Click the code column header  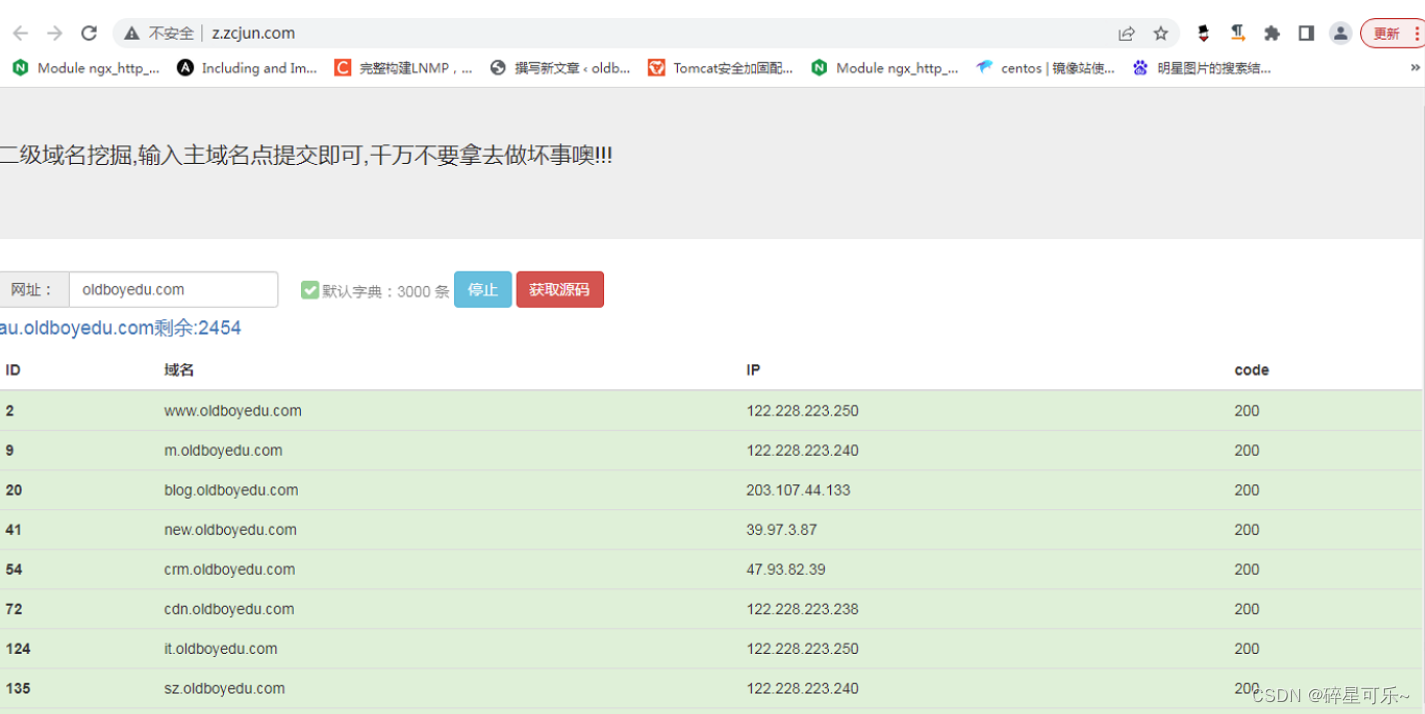(x=1252, y=370)
